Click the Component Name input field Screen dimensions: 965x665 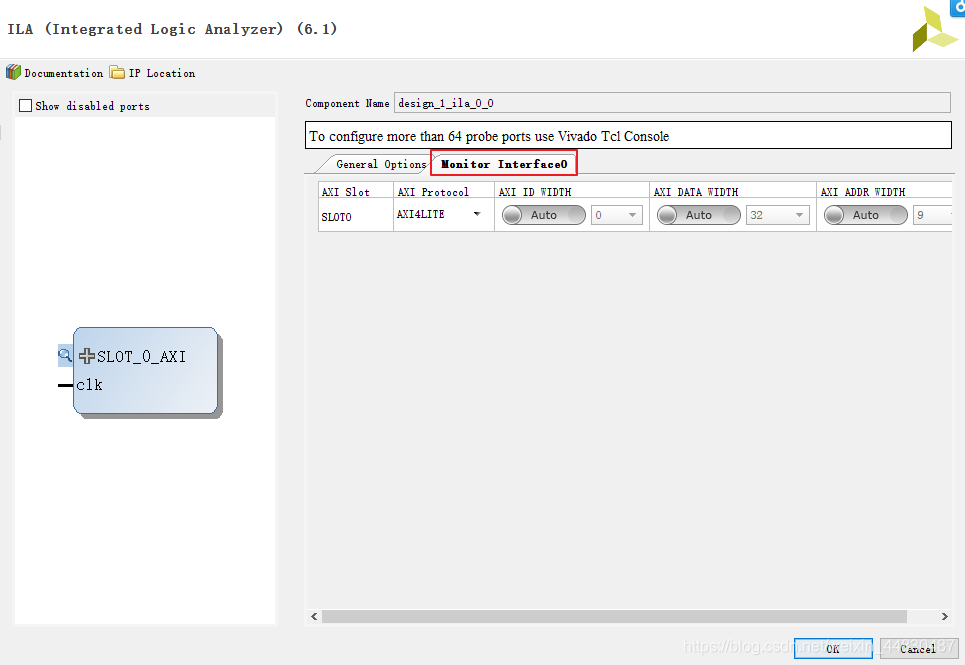[672, 103]
